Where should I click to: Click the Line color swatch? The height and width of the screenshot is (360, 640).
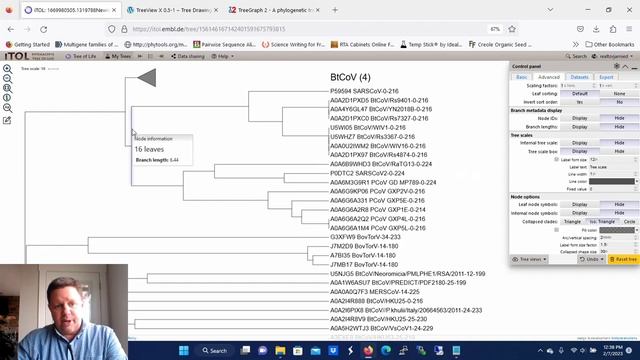(611, 182)
